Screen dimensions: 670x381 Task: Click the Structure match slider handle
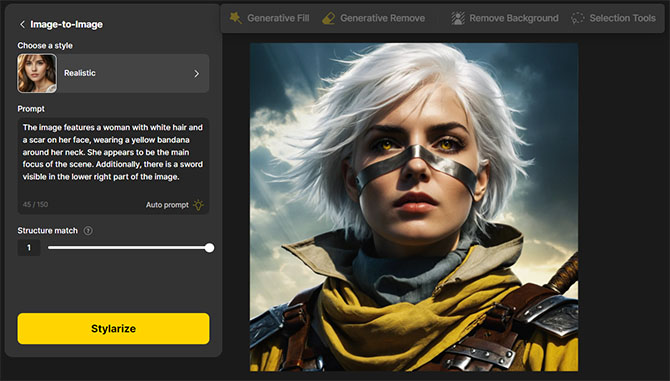tap(209, 248)
